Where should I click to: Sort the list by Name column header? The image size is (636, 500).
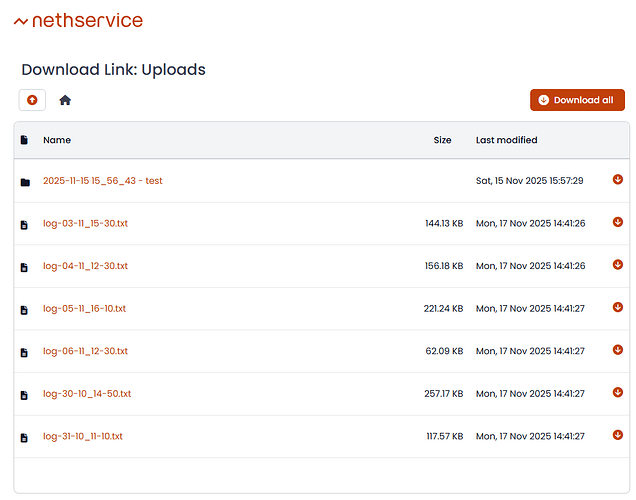coord(57,140)
